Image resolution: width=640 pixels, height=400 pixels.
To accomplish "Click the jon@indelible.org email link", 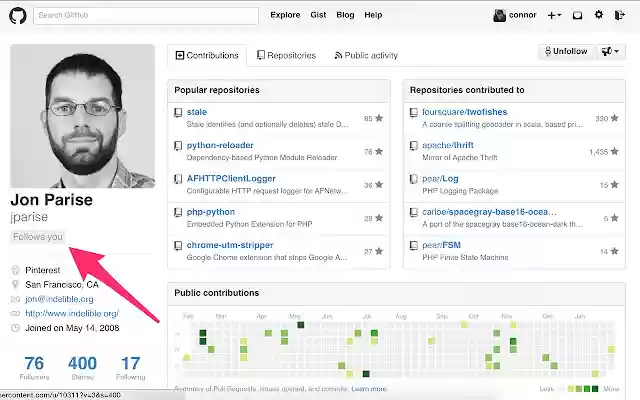I will pyautogui.click(x=59, y=299).
